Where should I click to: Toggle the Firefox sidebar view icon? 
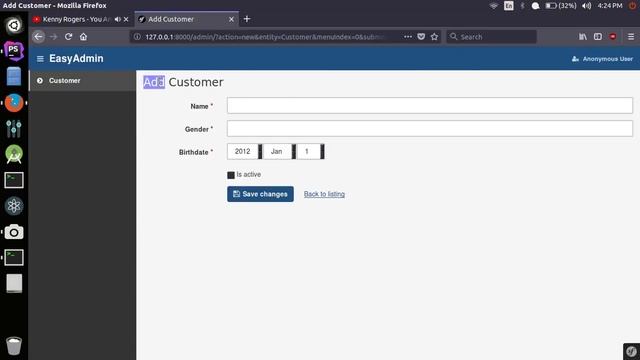coord(598,37)
